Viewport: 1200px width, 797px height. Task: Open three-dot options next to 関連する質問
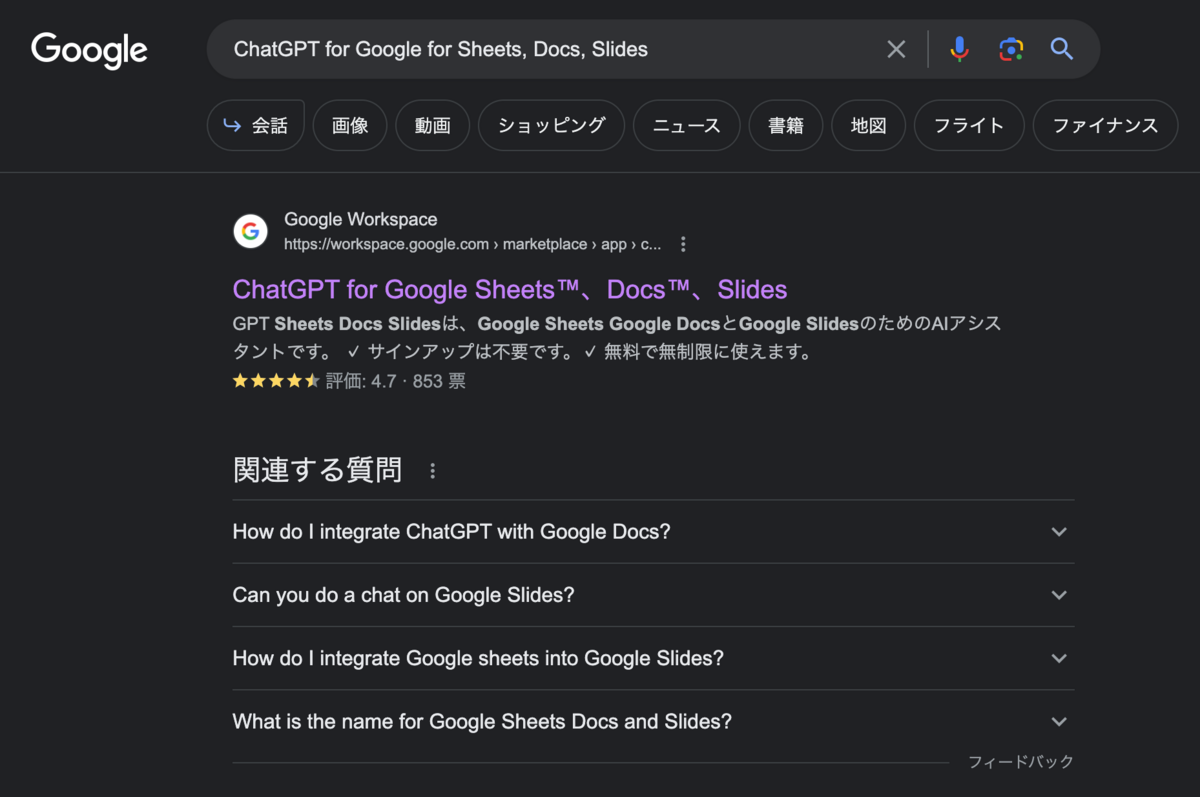pyautogui.click(x=432, y=471)
